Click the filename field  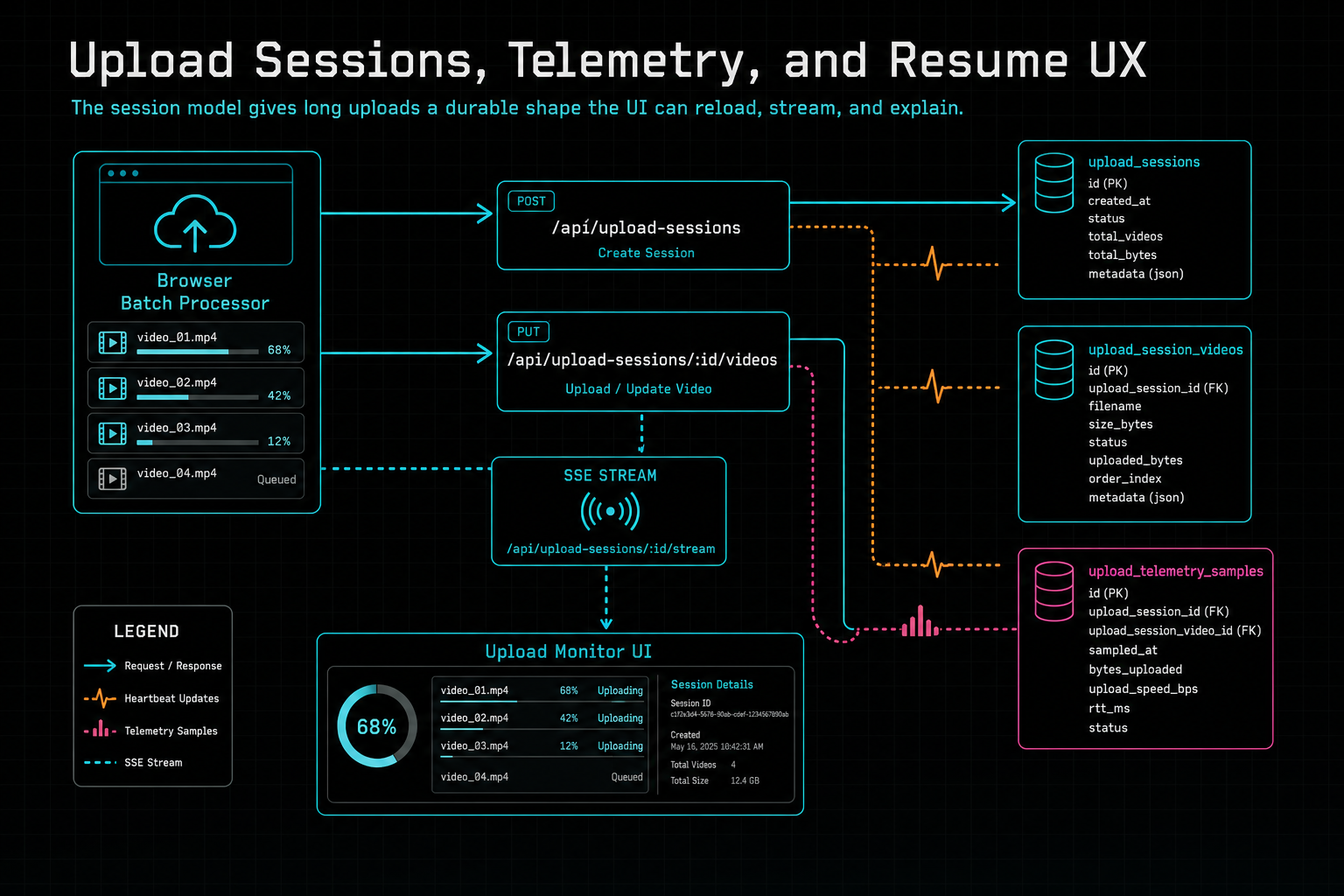(1115, 406)
